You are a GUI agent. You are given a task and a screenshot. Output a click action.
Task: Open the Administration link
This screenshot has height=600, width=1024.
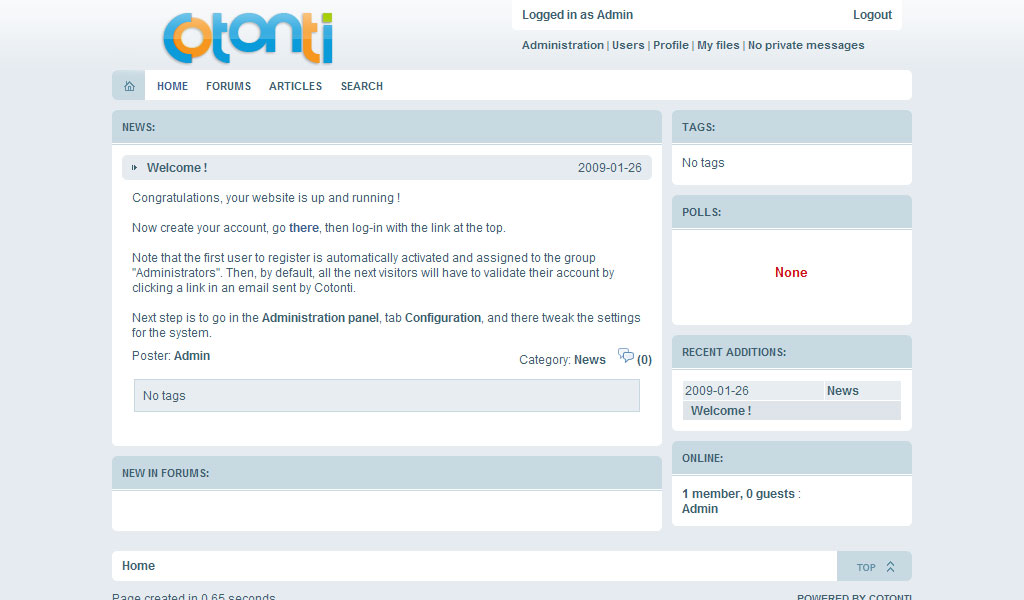click(562, 45)
